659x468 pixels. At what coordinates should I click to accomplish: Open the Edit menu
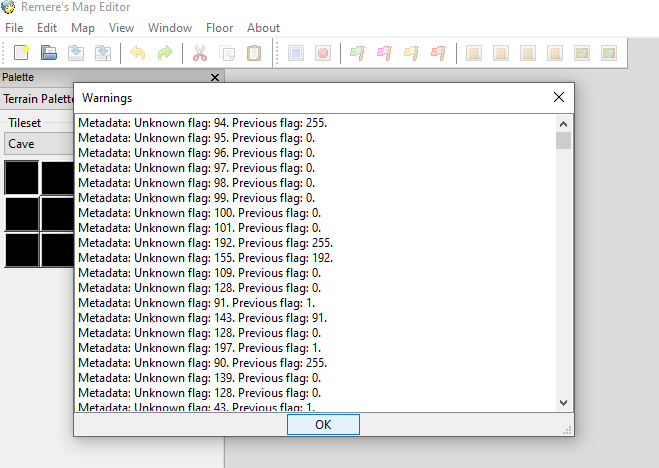point(47,28)
